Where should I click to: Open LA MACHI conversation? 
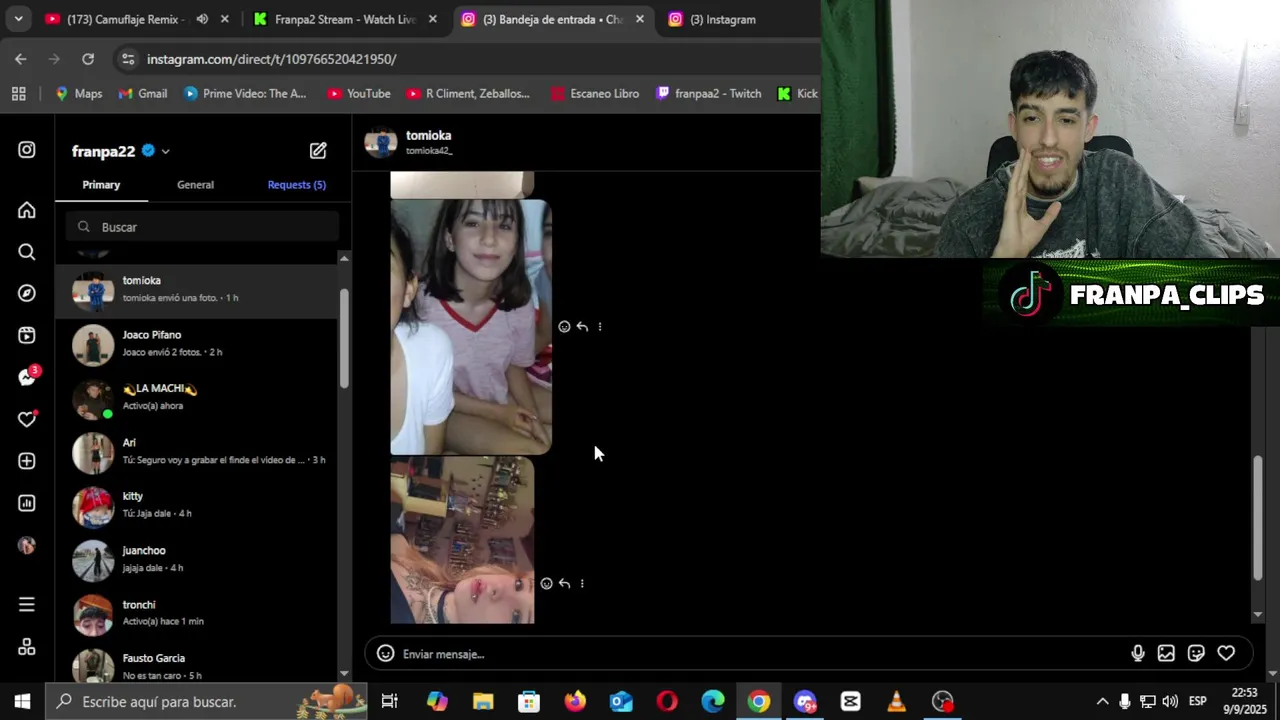[197, 399]
